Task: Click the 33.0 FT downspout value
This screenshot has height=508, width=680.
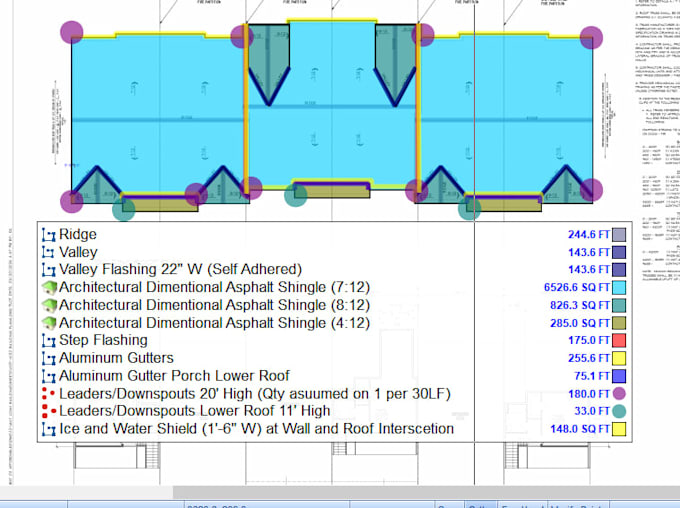Action: tap(592, 411)
